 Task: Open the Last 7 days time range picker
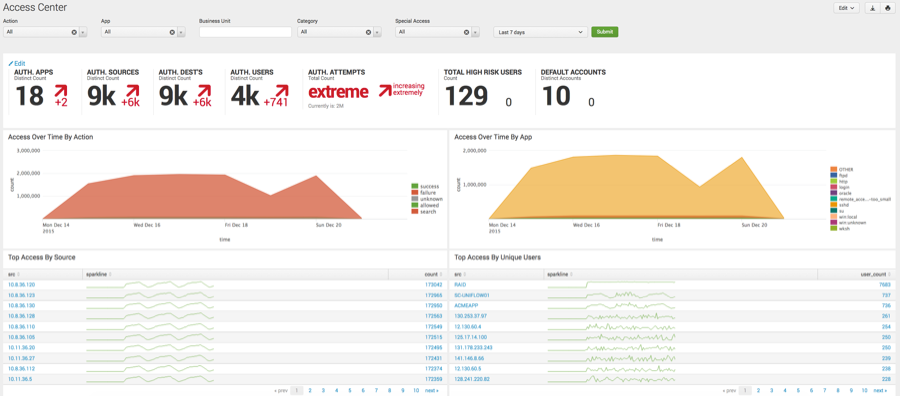541,32
